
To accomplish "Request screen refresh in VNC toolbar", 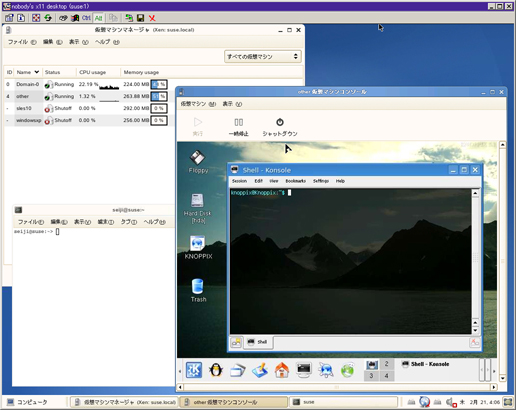I will [48, 18].
